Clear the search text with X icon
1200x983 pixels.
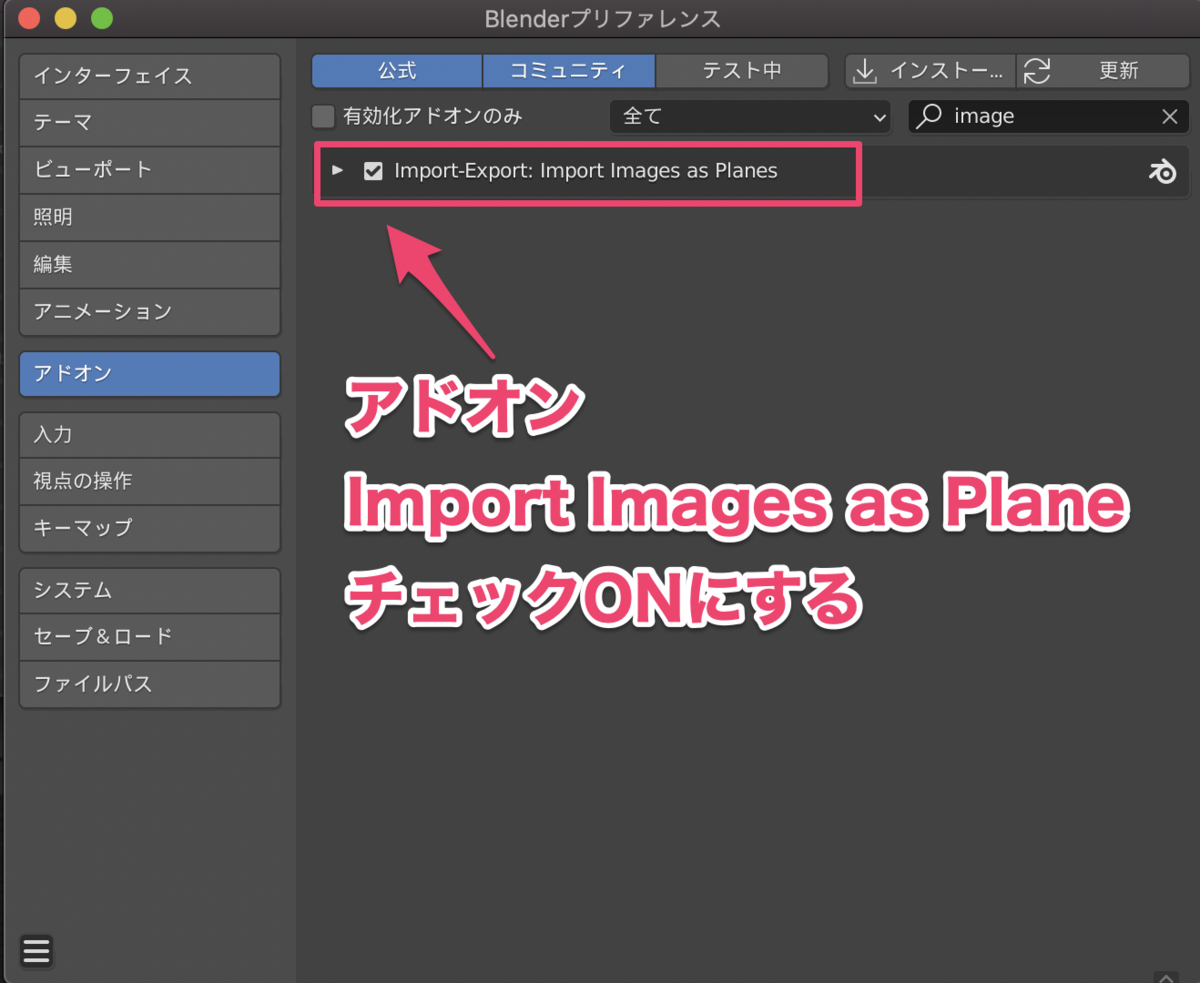[x=1170, y=117]
